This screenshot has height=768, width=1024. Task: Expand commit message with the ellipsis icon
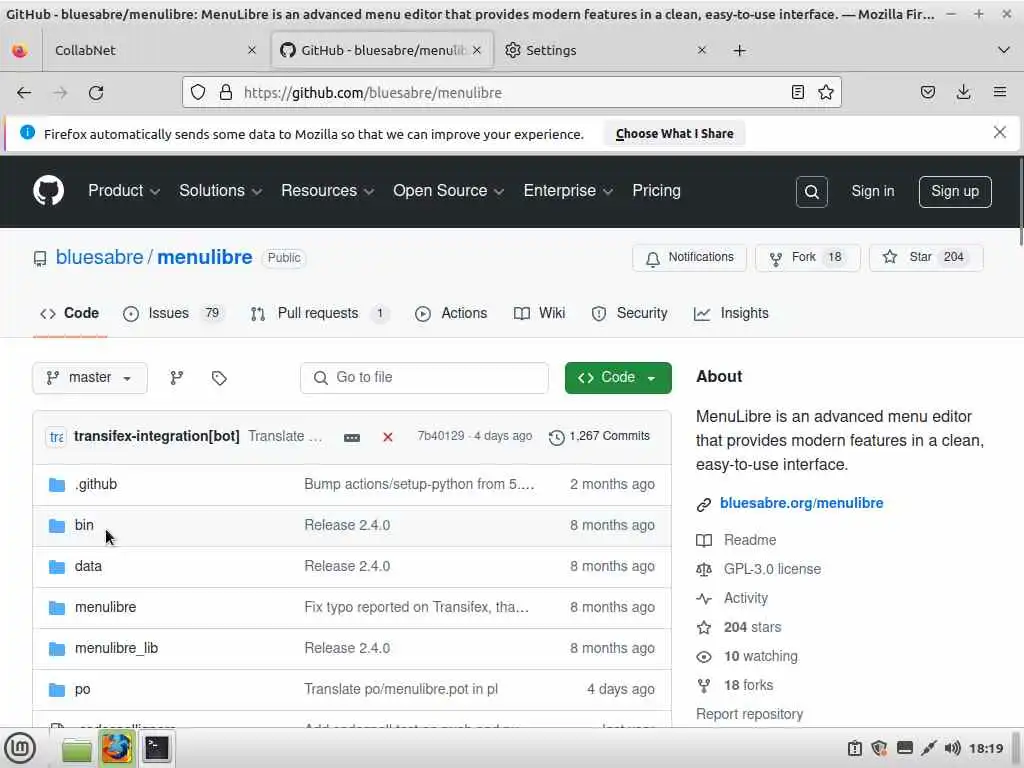pyautogui.click(x=351, y=438)
